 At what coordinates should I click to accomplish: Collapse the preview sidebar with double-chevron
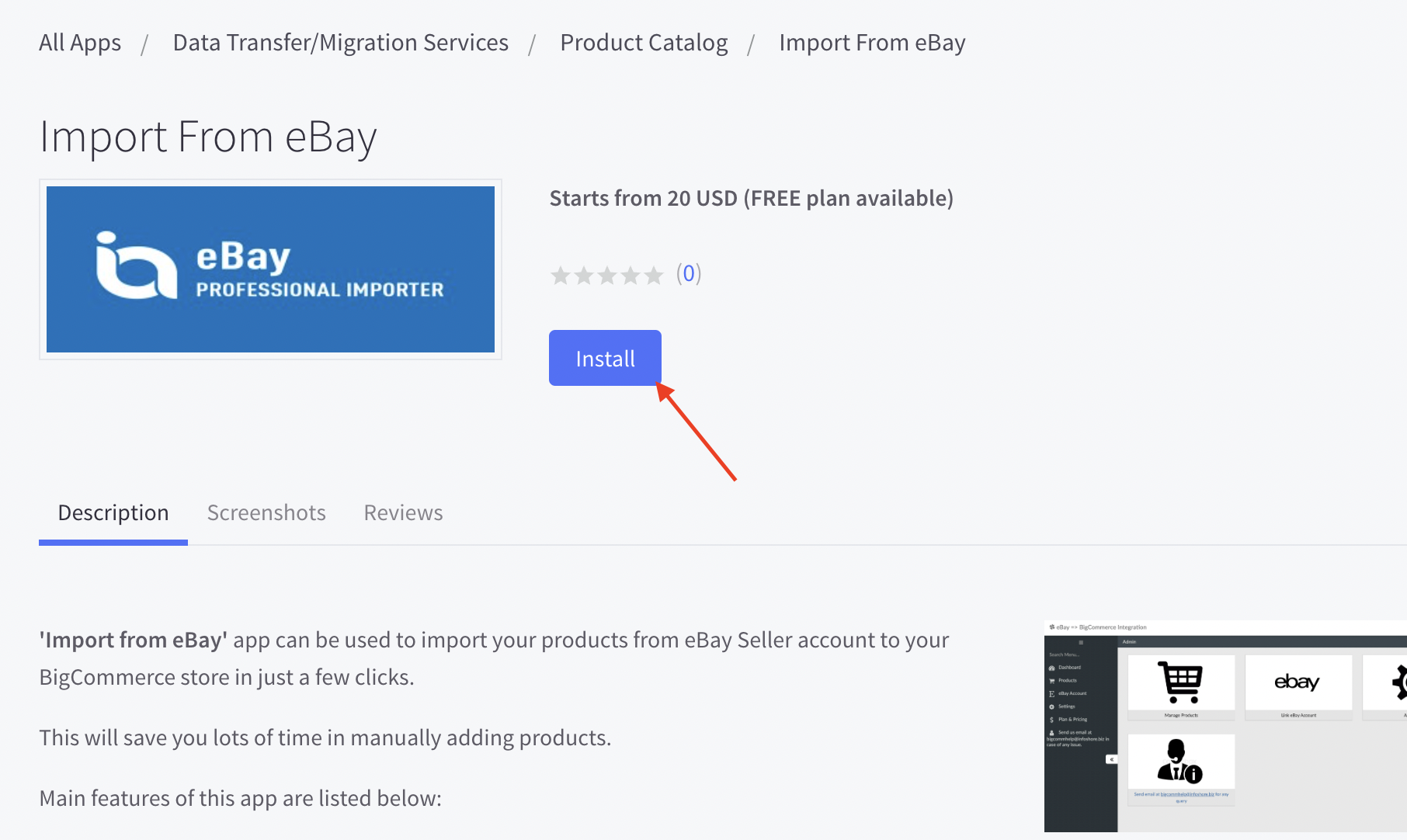pos(1111,759)
